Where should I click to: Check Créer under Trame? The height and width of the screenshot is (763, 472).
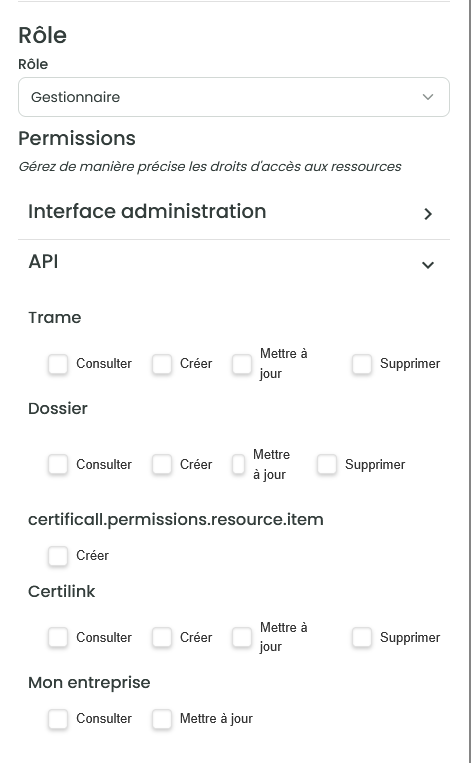click(x=162, y=363)
